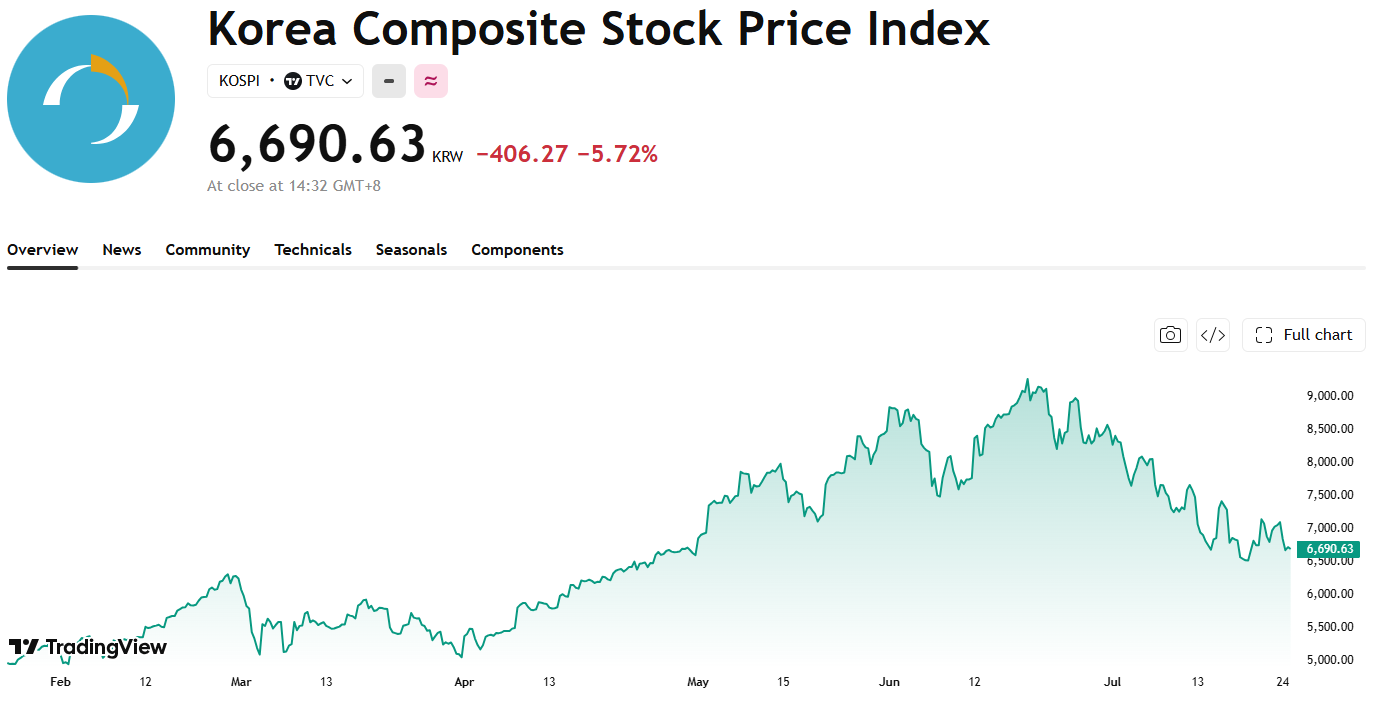The width and height of the screenshot is (1379, 715).
Task: Click the TradingView logo watermark
Action: click(88, 647)
